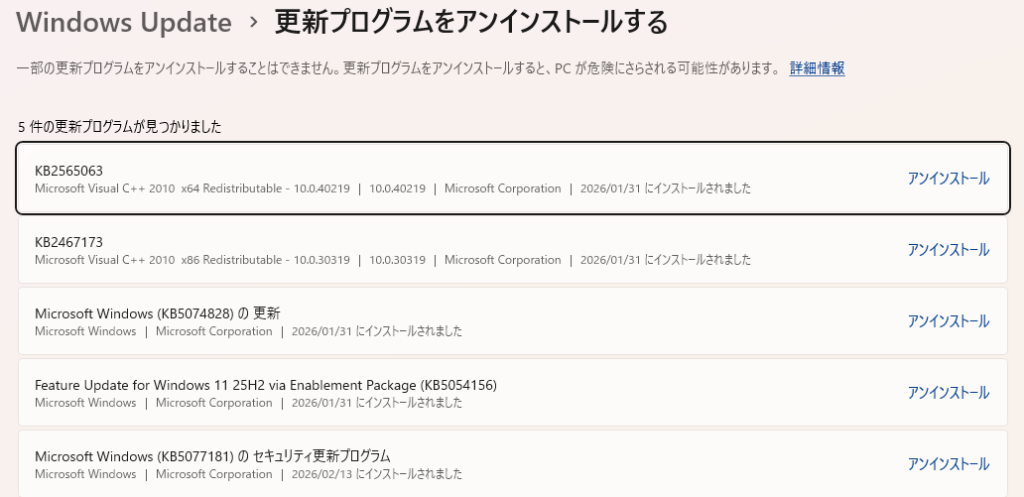1024x497 pixels.
Task: Click the KB5074828 row's Microsoft Corporation text
Action: click(x=214, y=332)
